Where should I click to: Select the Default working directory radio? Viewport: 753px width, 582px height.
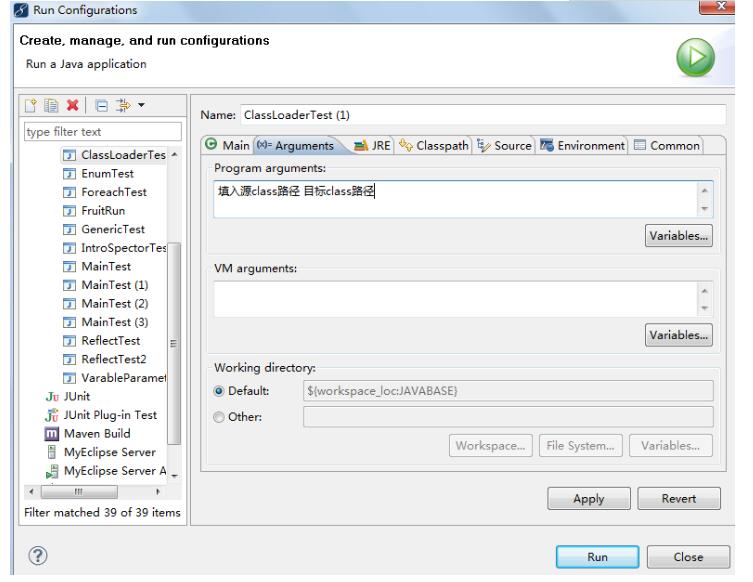coord(219,391)
